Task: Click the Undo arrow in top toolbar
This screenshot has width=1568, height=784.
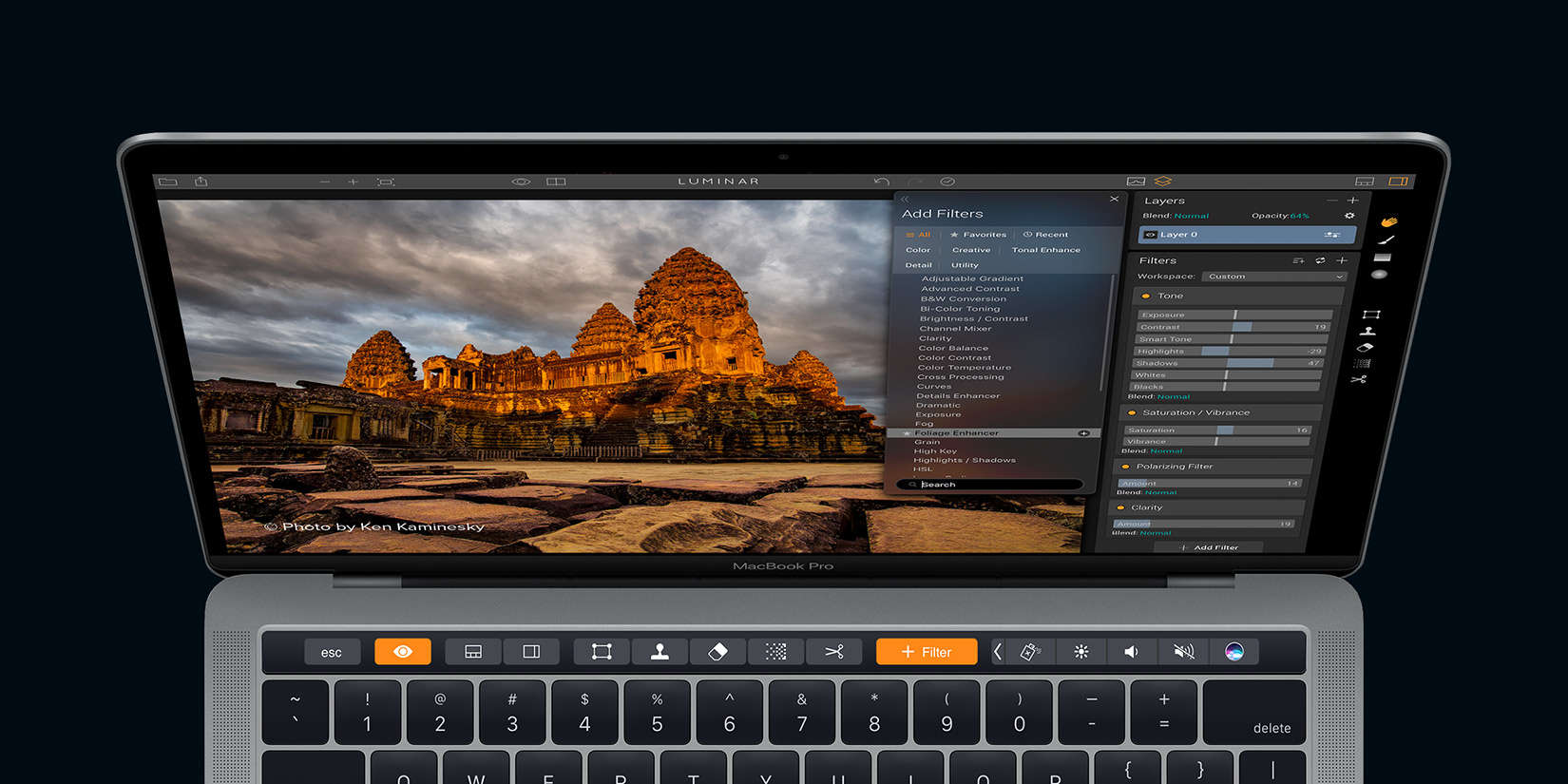Action: coord(881,182)
